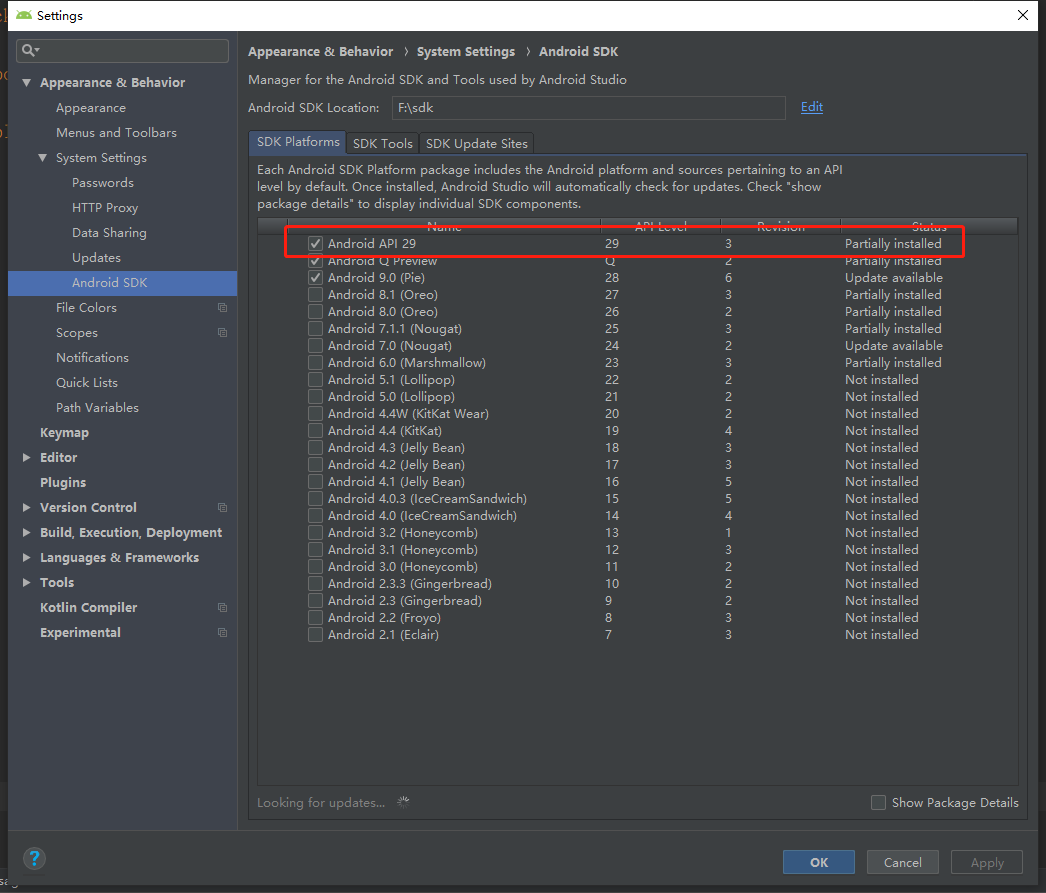Enable Show Package Details
Screen dimensions: 1046x893
[878, 802]
